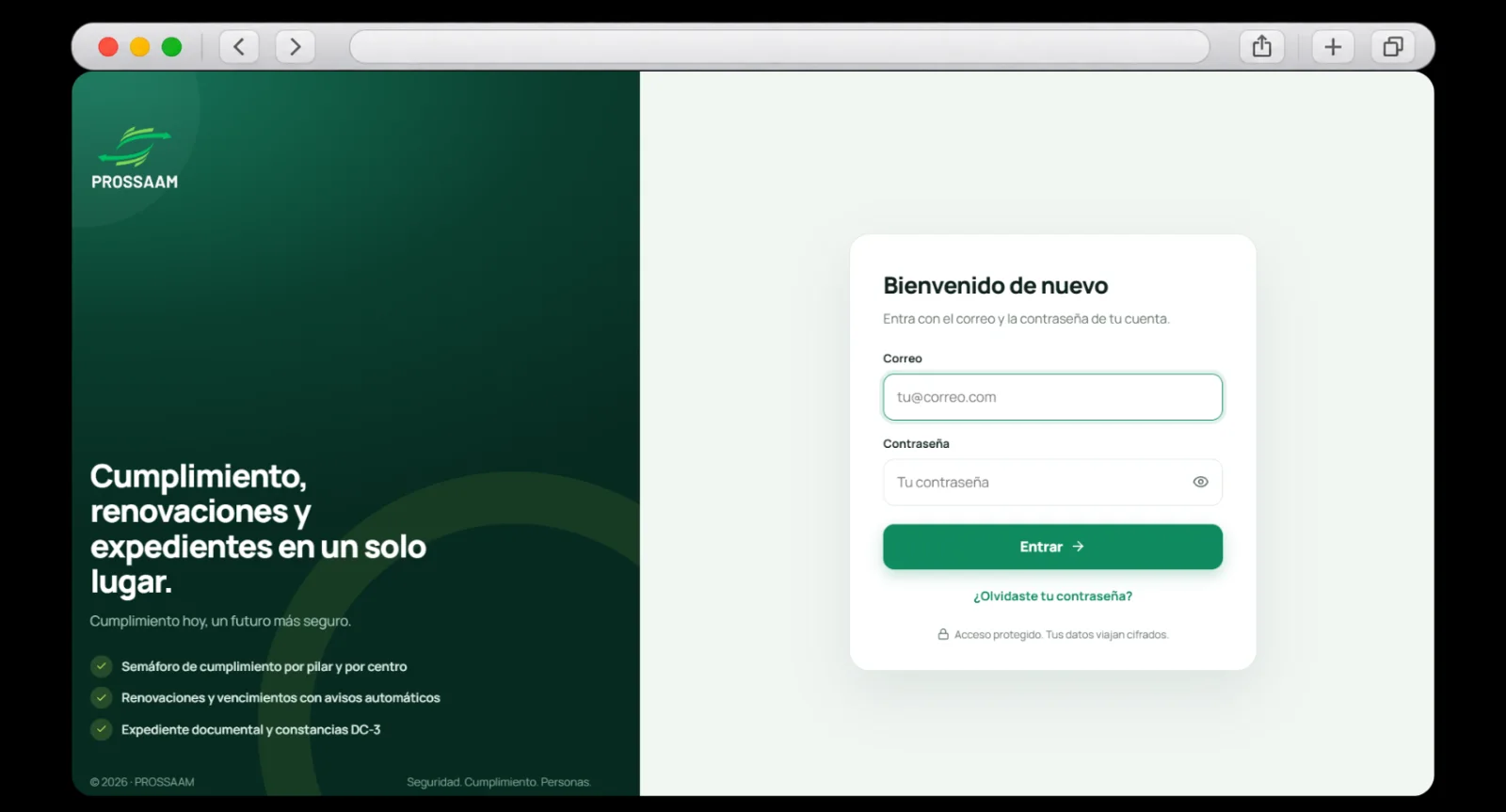Open the ¿Olvidaste tu contraseña? link

coord(1052,597)
